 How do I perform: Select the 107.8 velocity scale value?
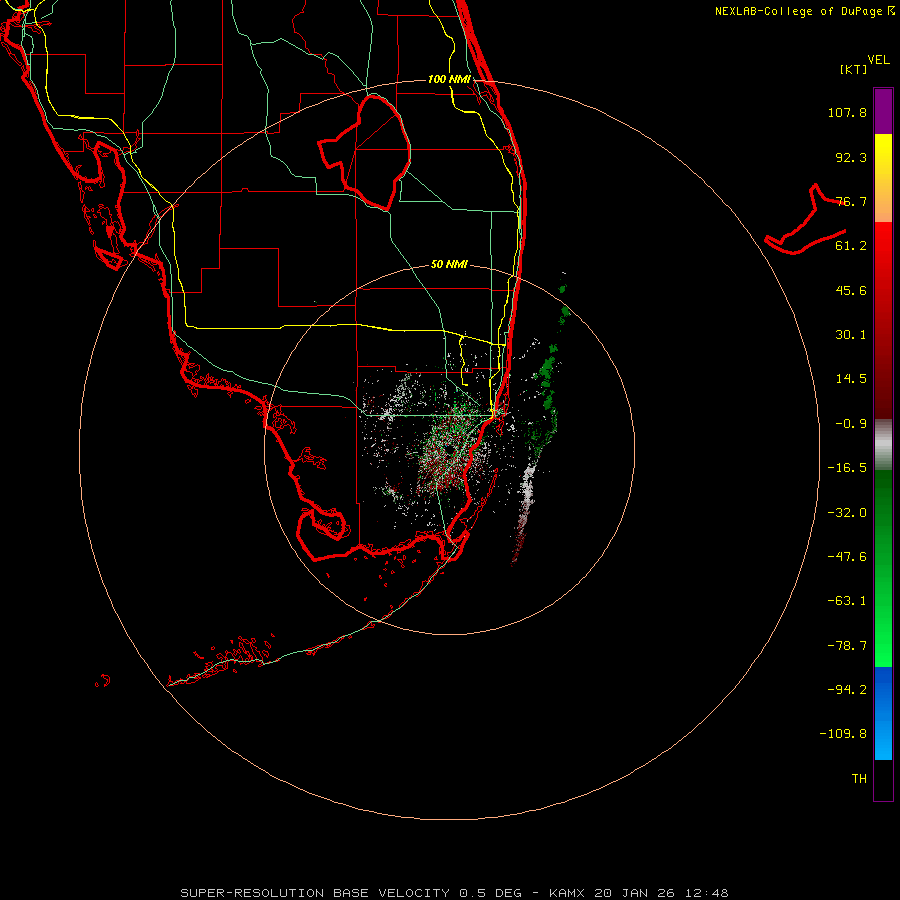point(847,112)
